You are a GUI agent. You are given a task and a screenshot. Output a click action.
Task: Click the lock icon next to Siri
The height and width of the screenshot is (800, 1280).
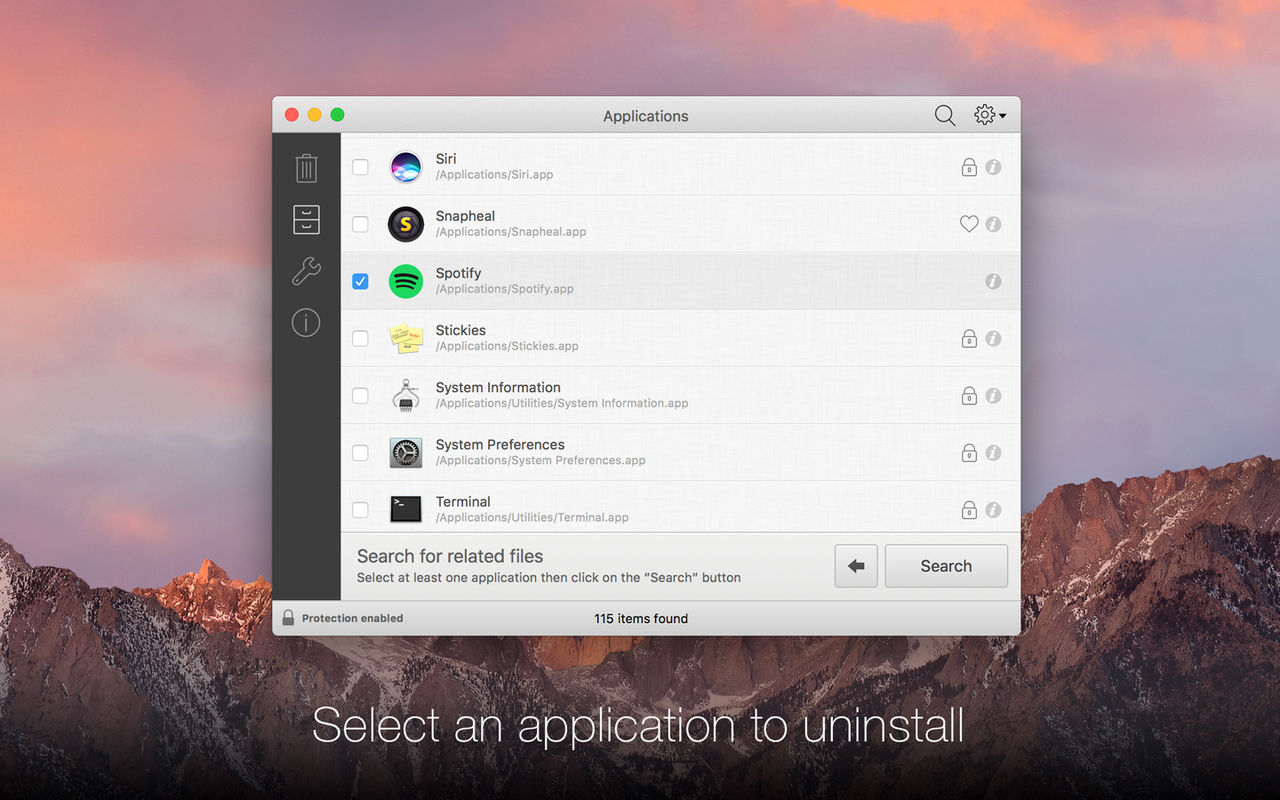click(969, 167)
